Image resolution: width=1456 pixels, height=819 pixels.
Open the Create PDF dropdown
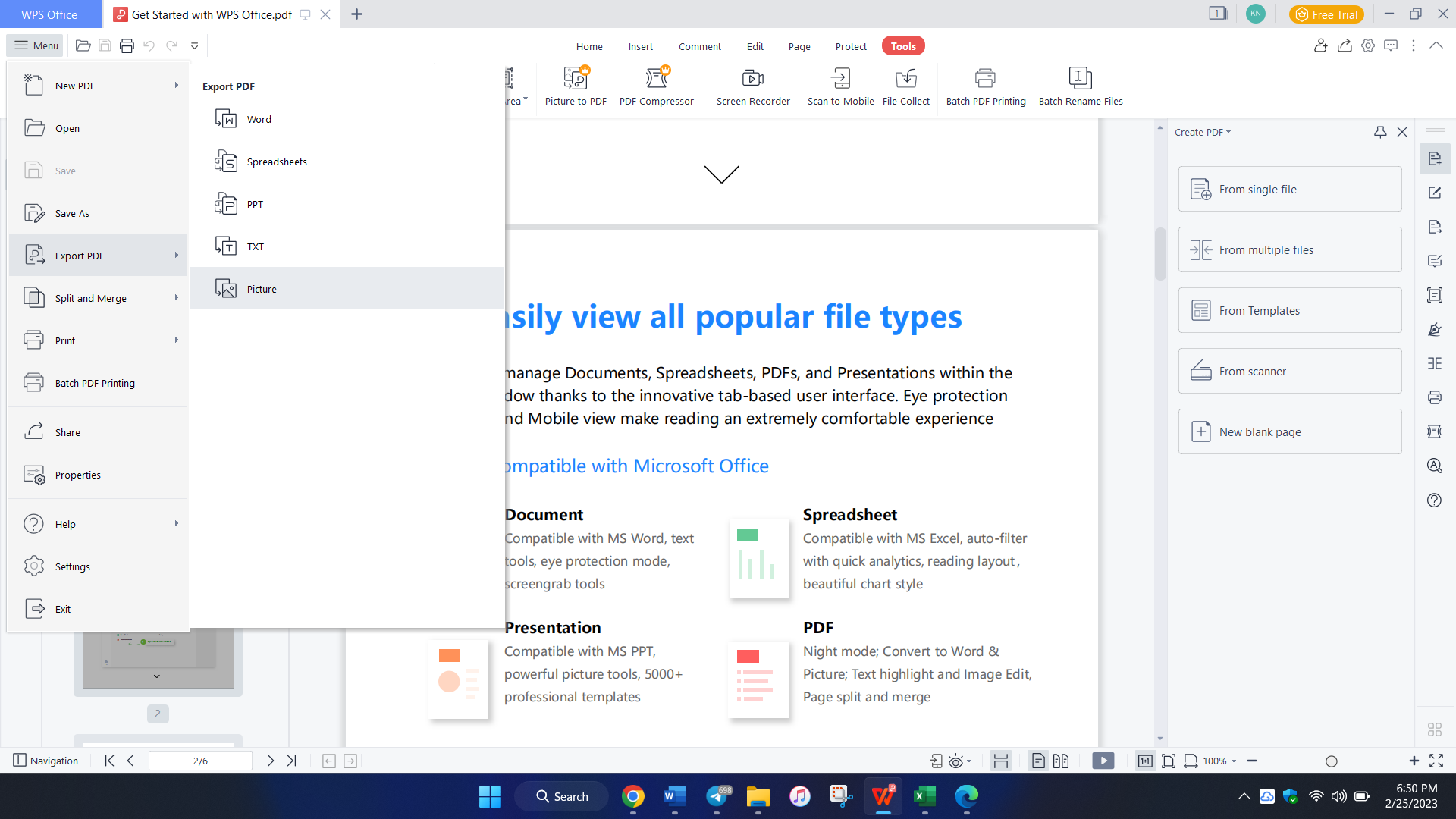click(1203, 132)
